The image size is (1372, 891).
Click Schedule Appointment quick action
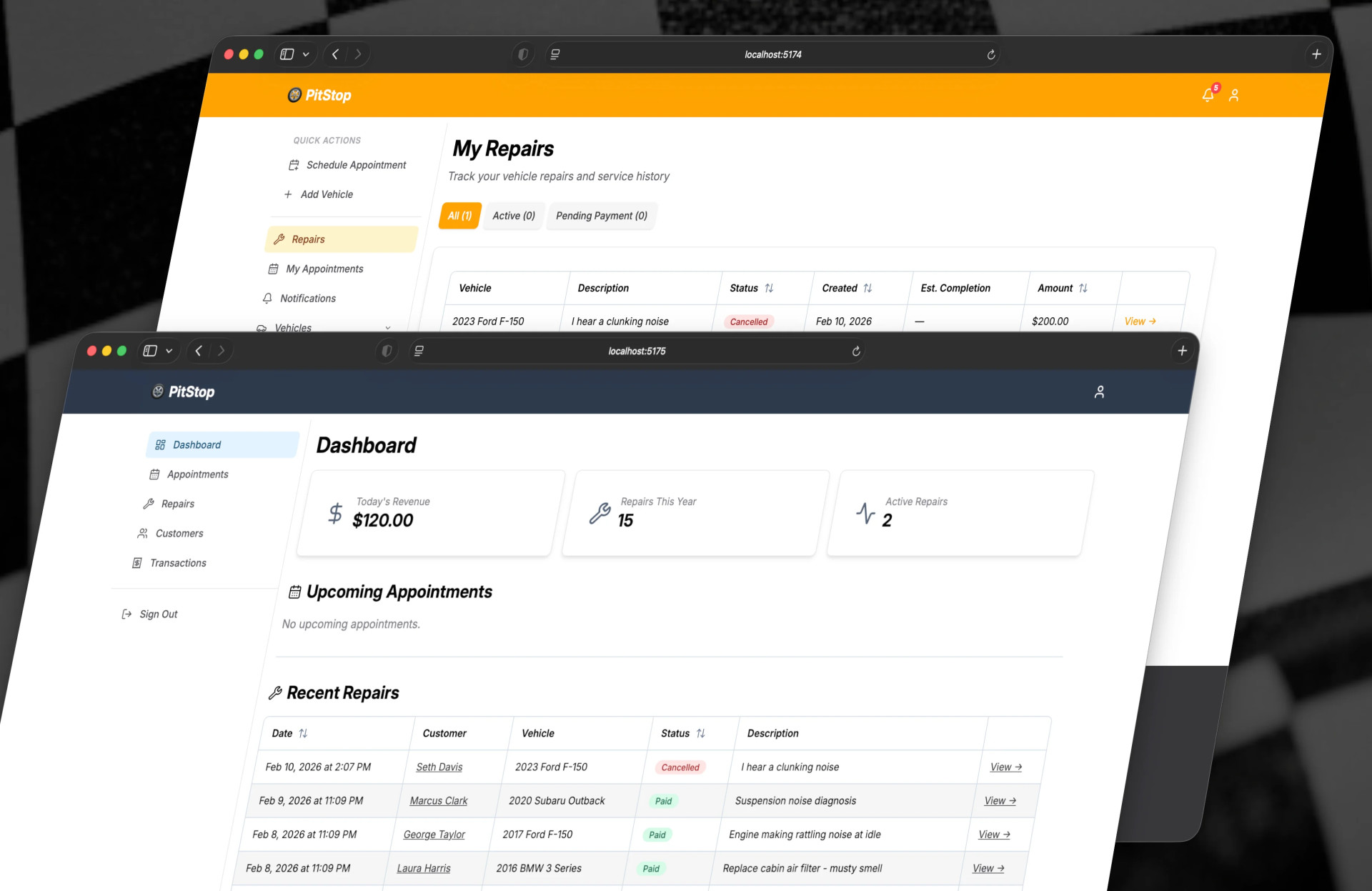pyautogui.click(x=355, y=165)
